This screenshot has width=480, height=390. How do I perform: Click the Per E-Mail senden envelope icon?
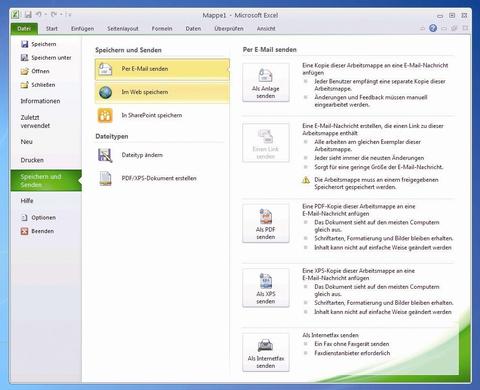pos(105,69)
